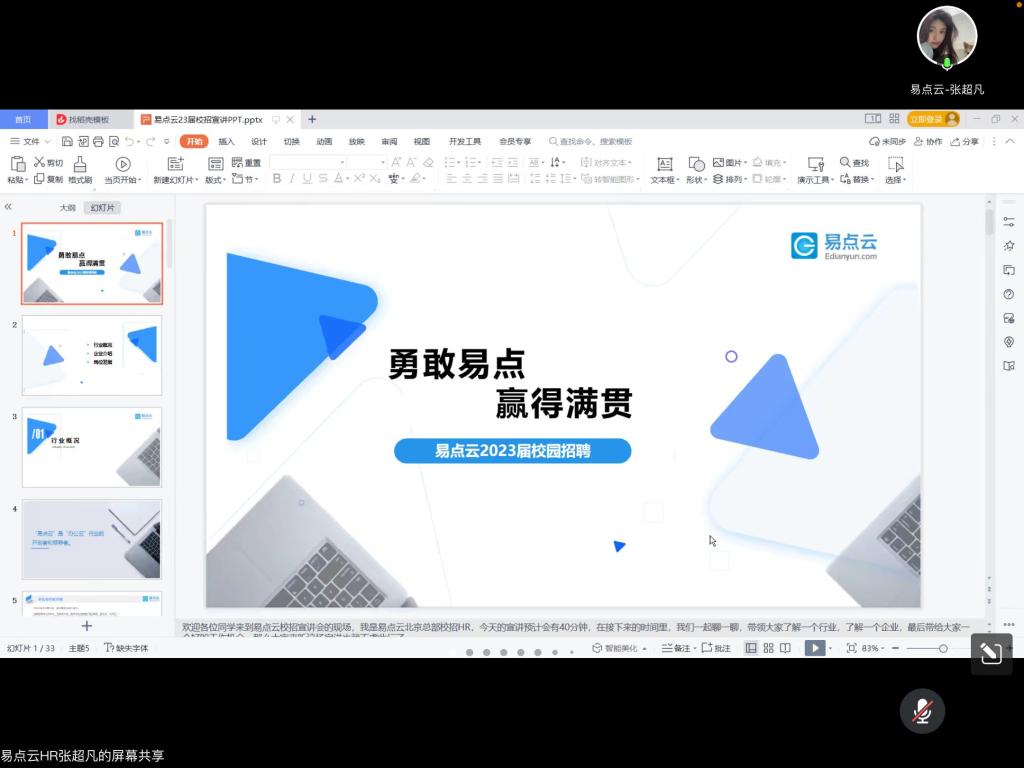Open the font size dropdown
Image resolution: width=1024 pixels, height=768 pixels.
pyautogui.click(x=383, y=162)
